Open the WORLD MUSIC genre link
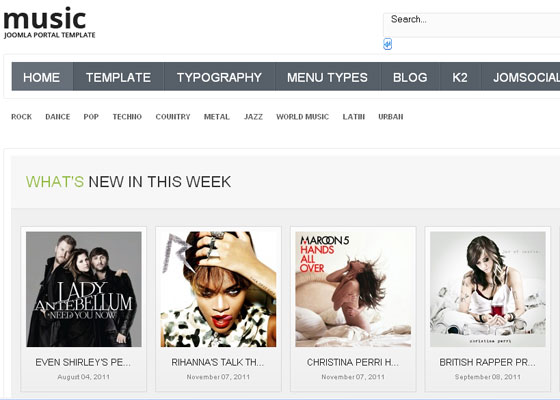Screen dimensions: 560x400 click(x=302, y=117)
